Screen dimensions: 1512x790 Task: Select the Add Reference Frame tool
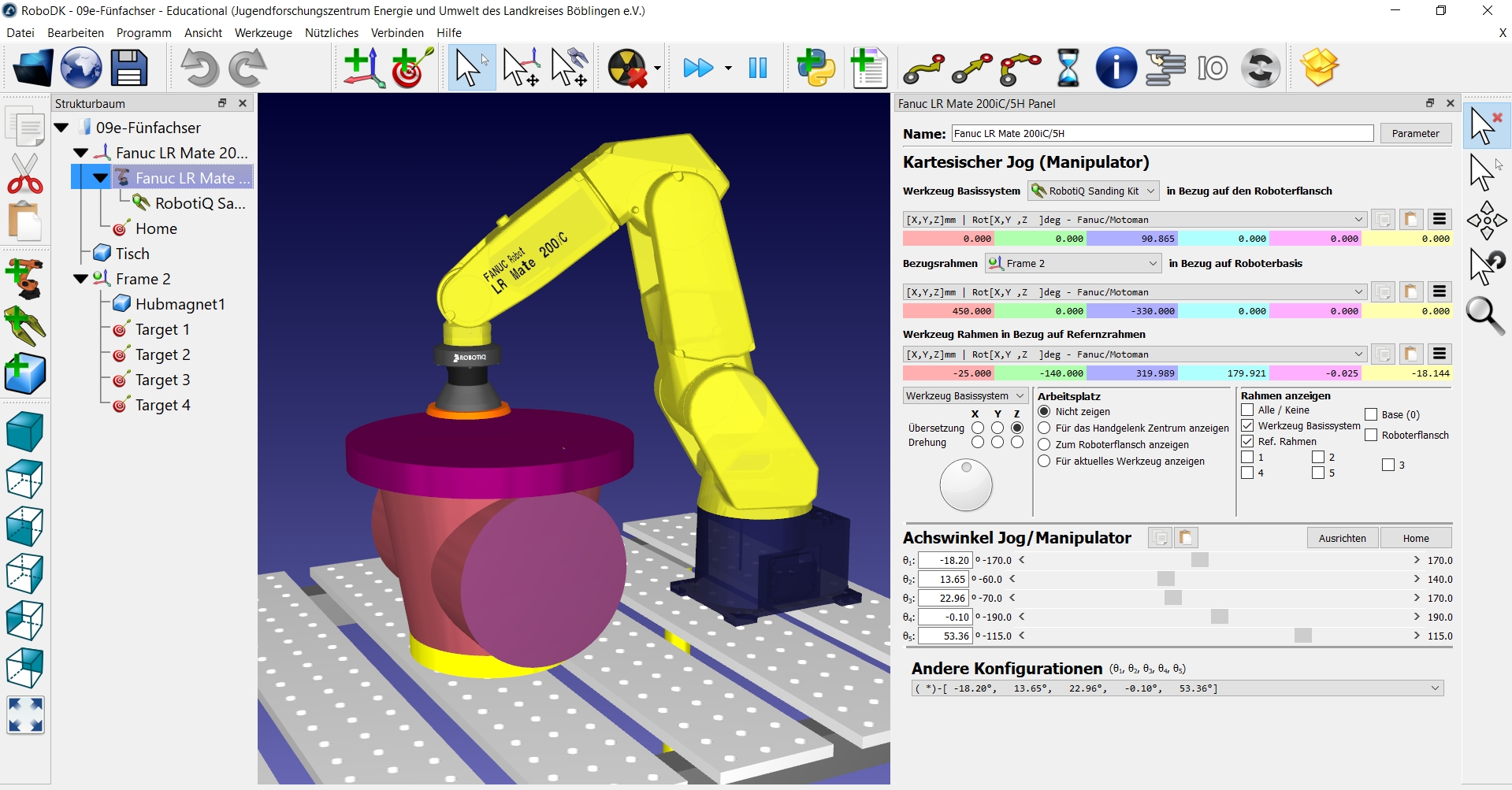click(x=362, y=68)
